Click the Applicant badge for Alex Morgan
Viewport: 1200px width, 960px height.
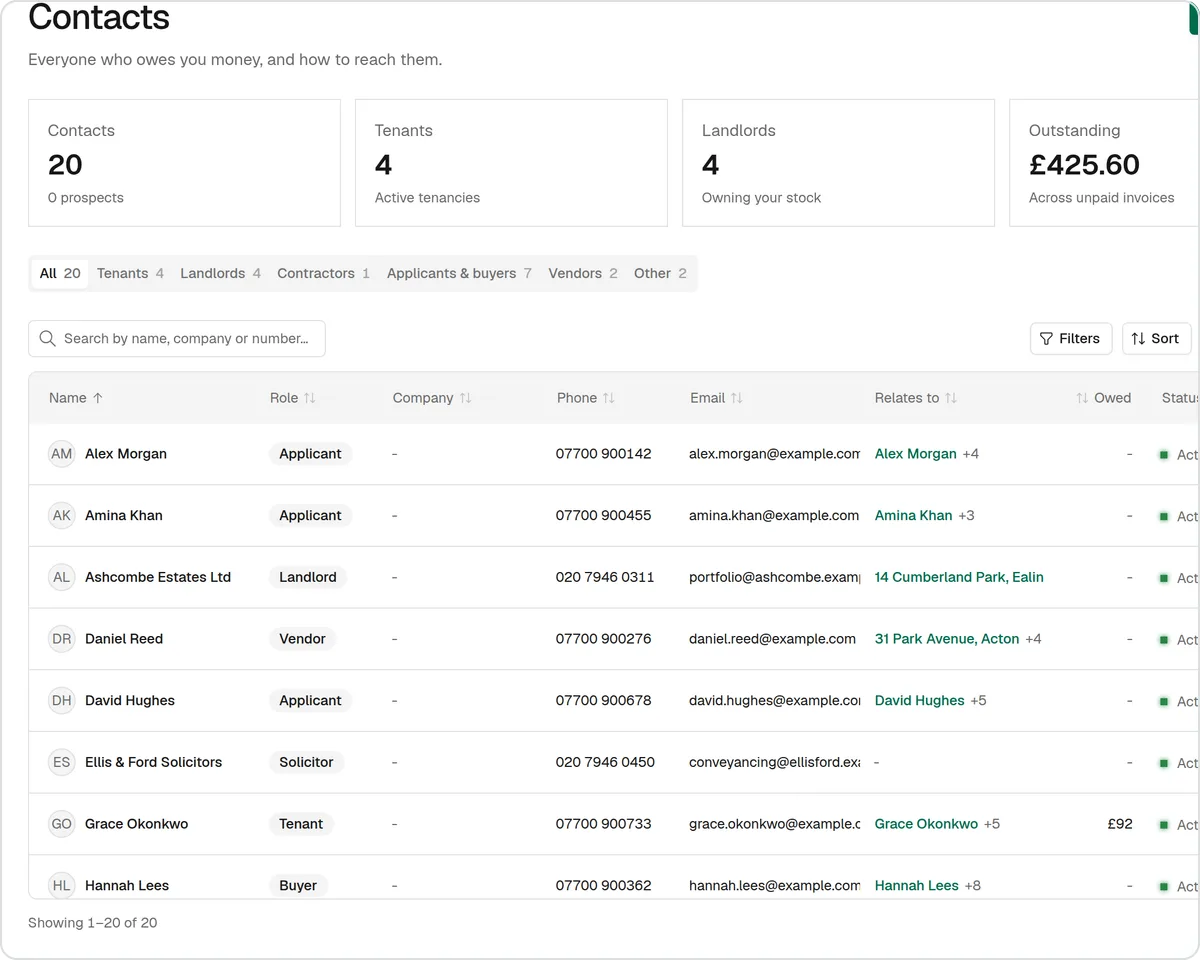point(310,454)
